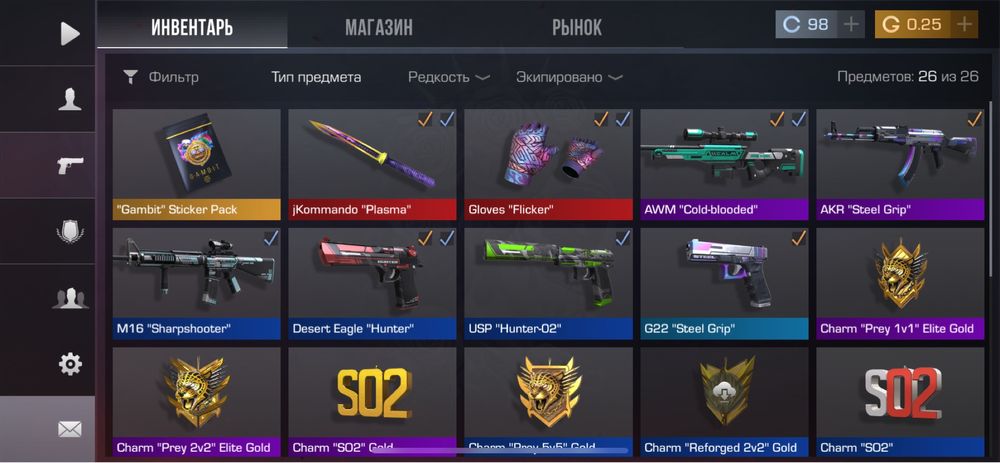Select the pistol weapons sidebar icon

(x=70, y=165)
